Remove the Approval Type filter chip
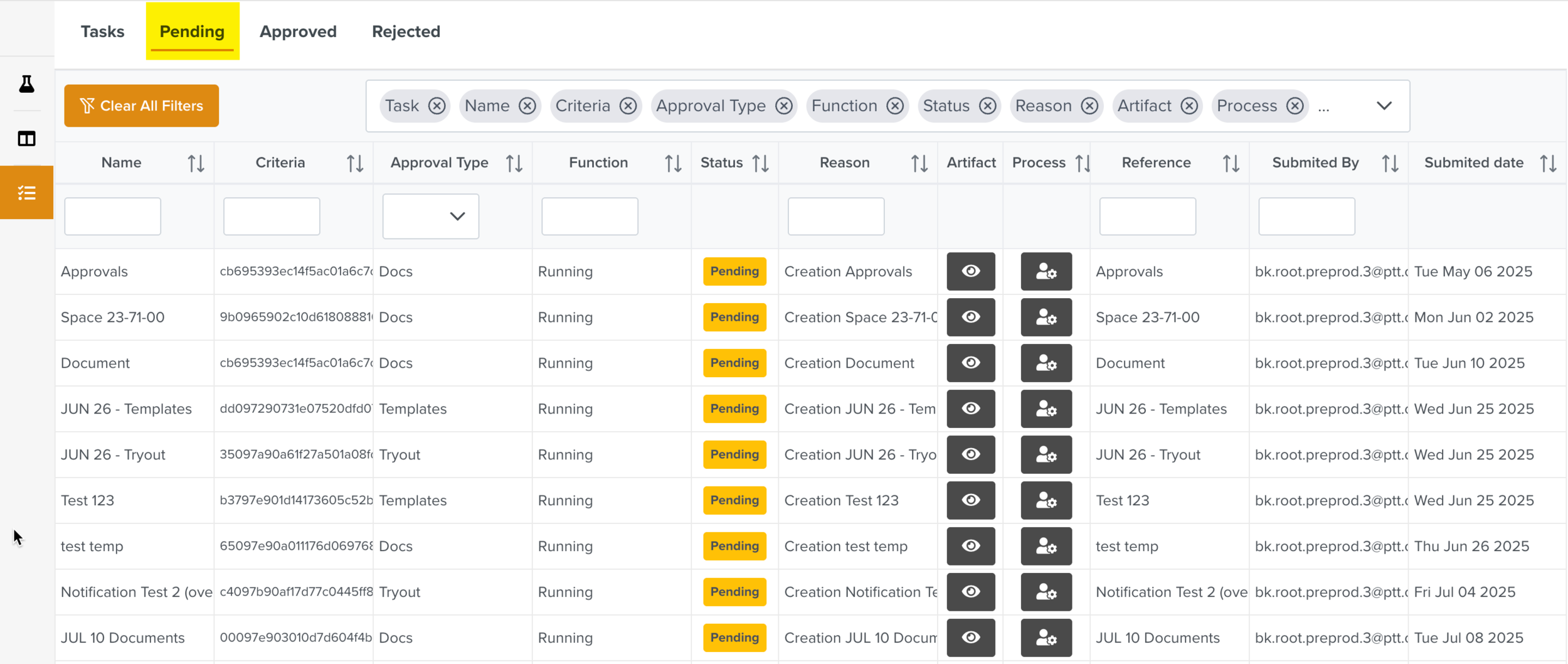Image resolution: width=1568 pixels, height=664 pixels. tap(783, 106)
